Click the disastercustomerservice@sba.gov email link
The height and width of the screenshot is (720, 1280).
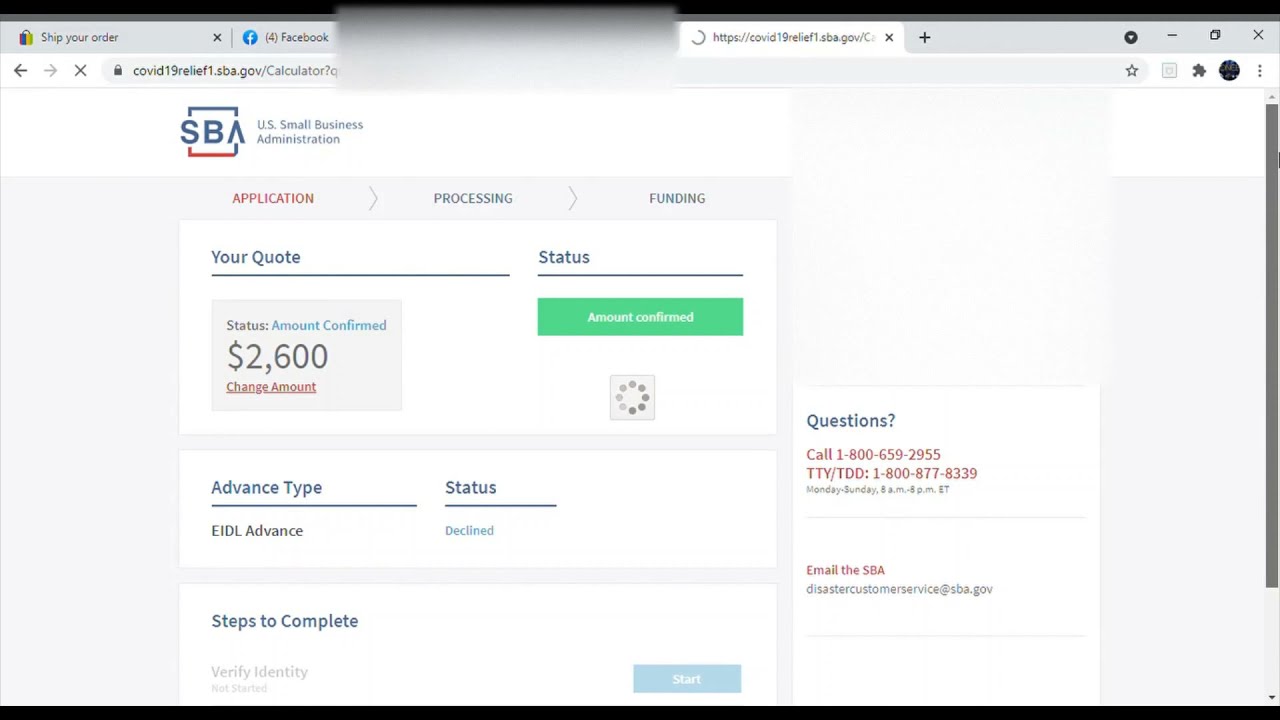[x=899, y=589]
